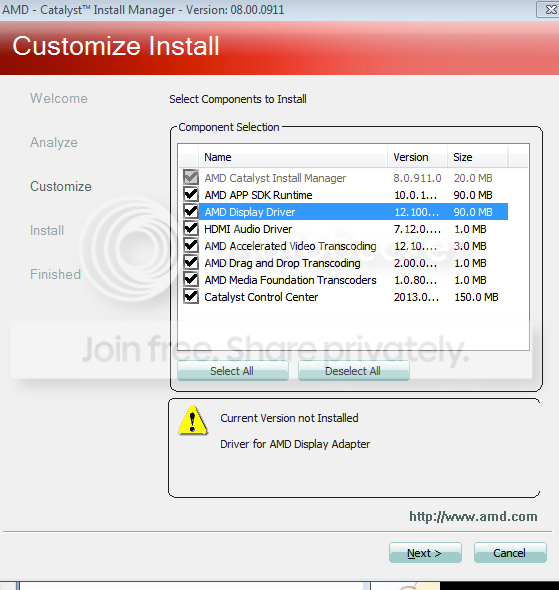Uncheck Catalyst Control Center checkbox
The width and height of the screenshot is (559, 590).
(191, 297)
